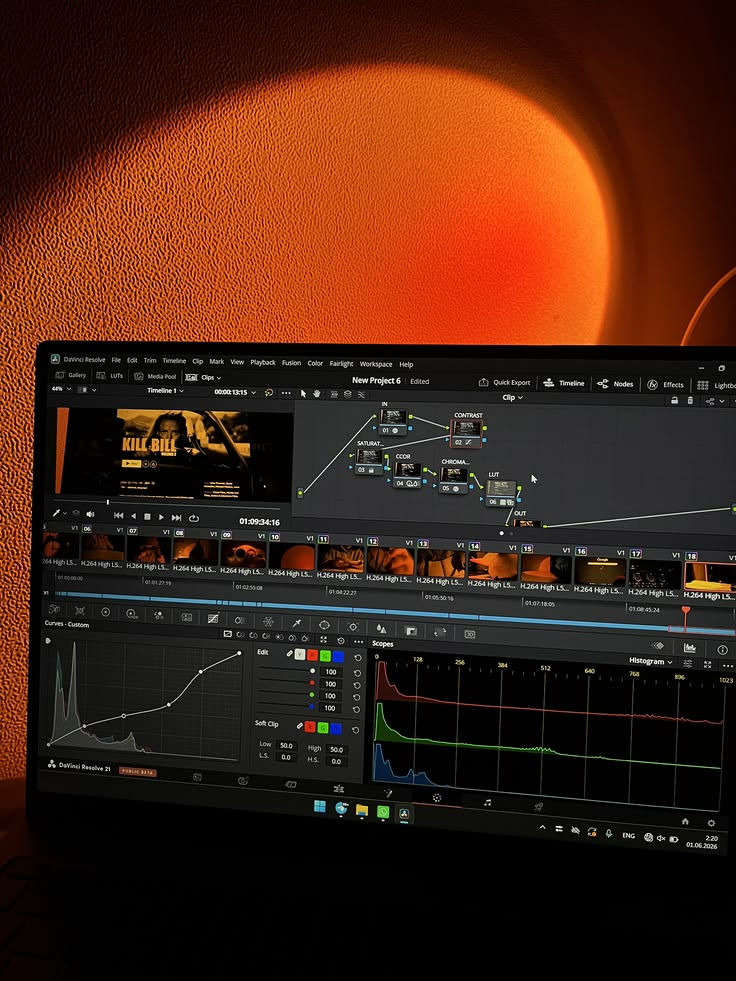The width and height of the screenshot is (736, 981).
Task: Select clip thumbnail 14
Action: [492, 566]
